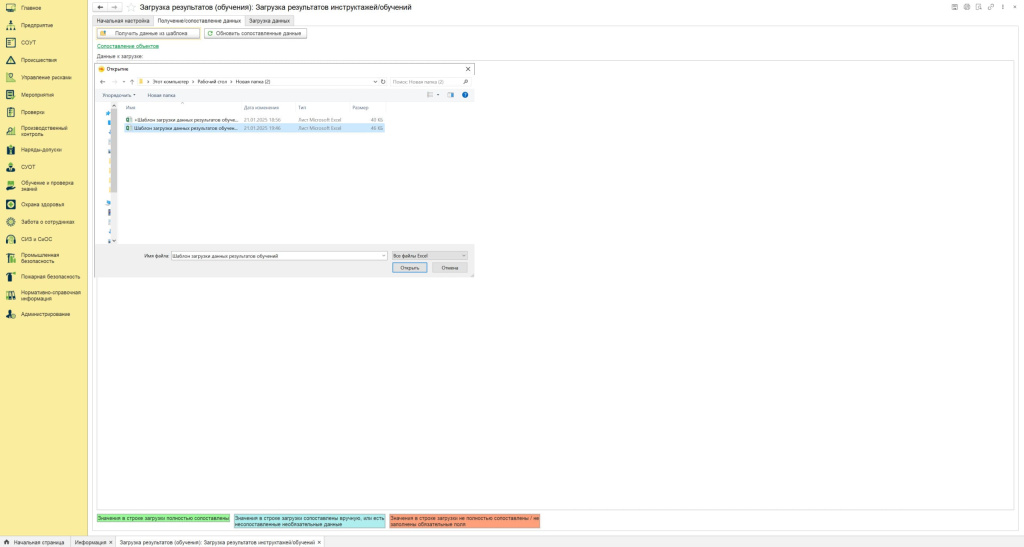The height and width of the screenshot is (547, 1024).
Task: Go up one folder in file dialog
Action: 132,82
